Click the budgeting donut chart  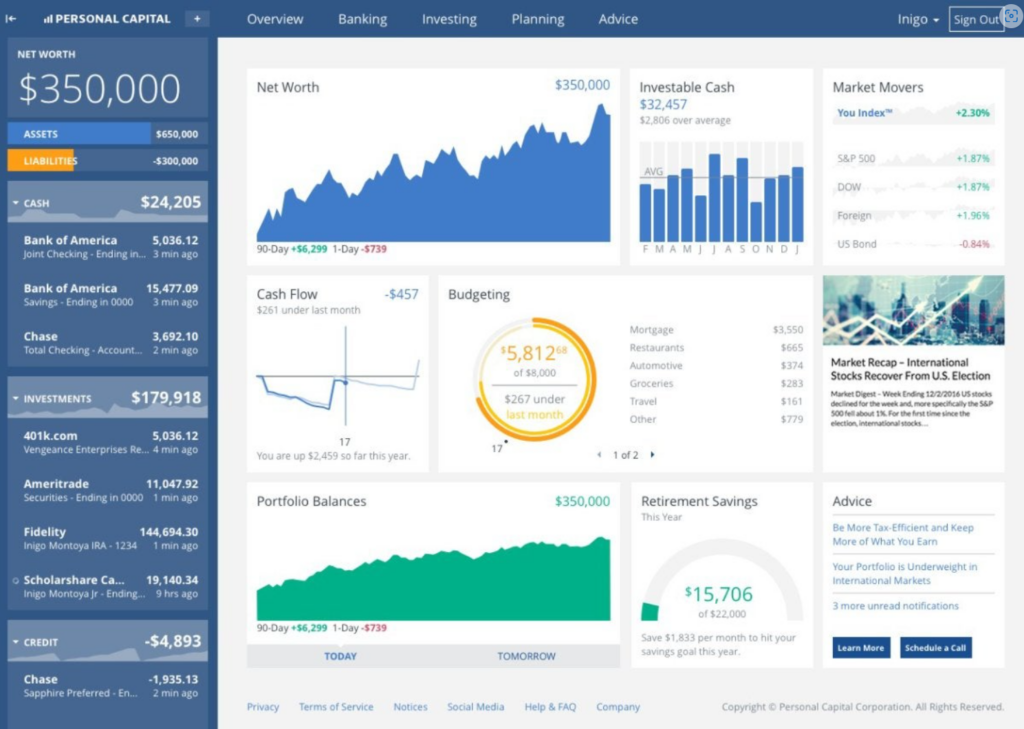(535, 379)
